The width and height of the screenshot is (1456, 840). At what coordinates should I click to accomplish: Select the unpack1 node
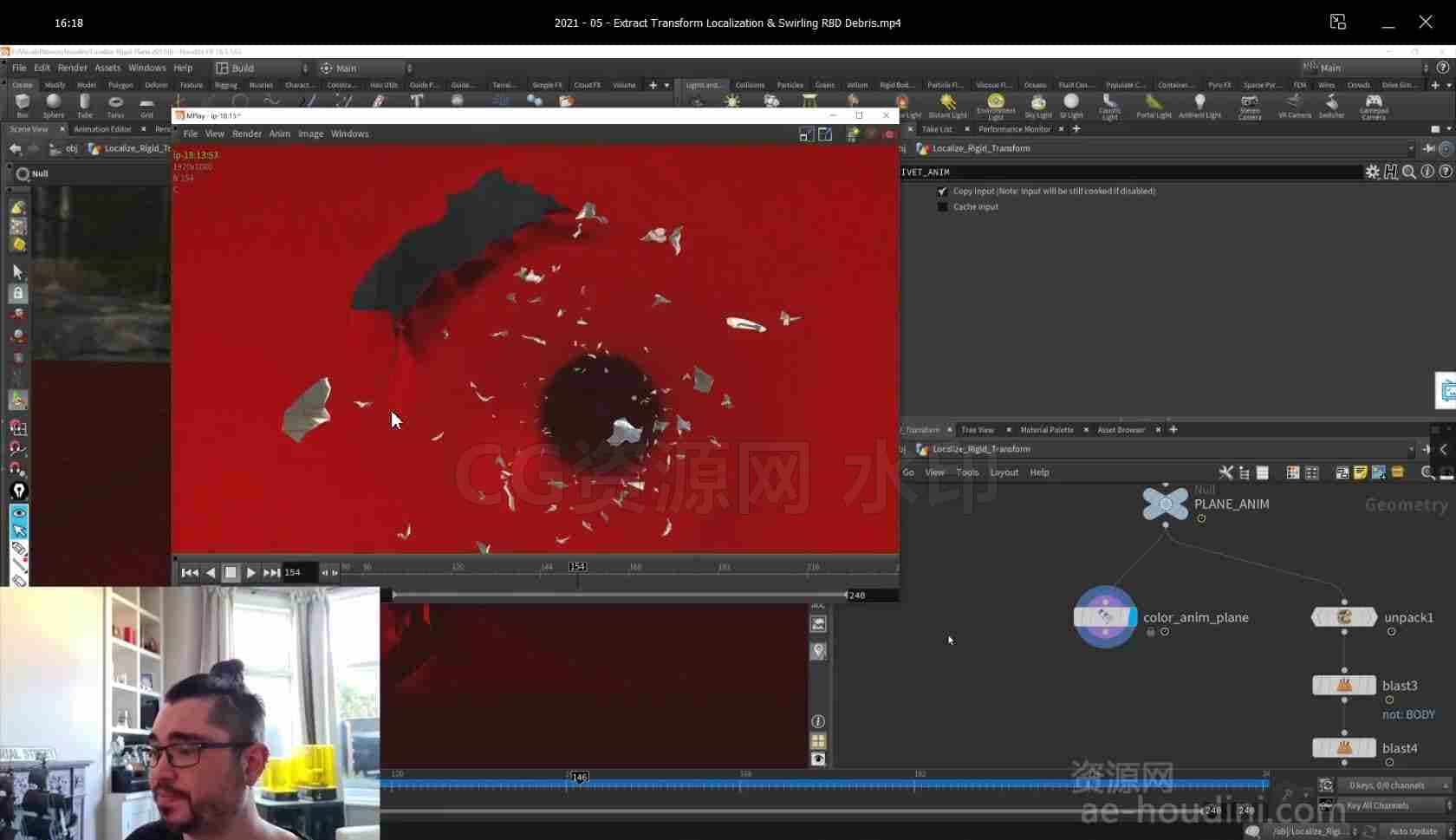tap(1344, 617)
